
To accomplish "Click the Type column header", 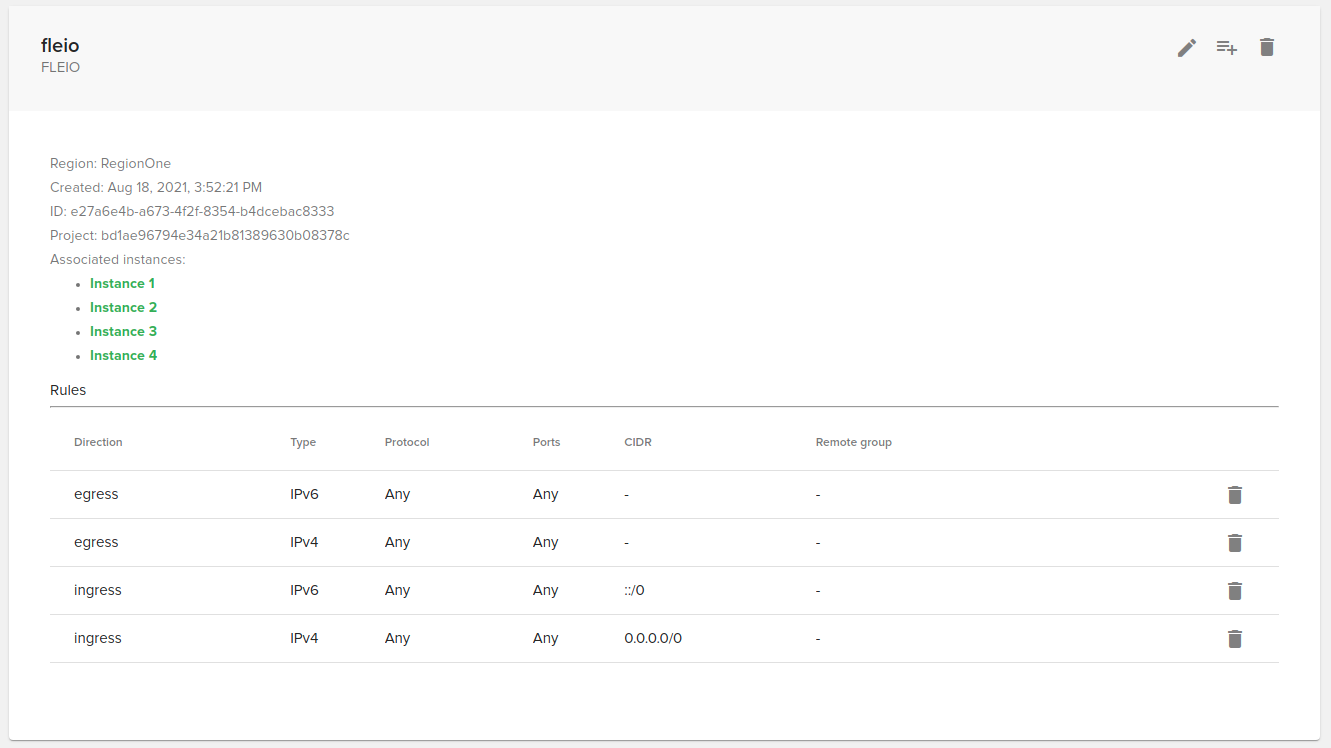I will [x=303, y=442].
